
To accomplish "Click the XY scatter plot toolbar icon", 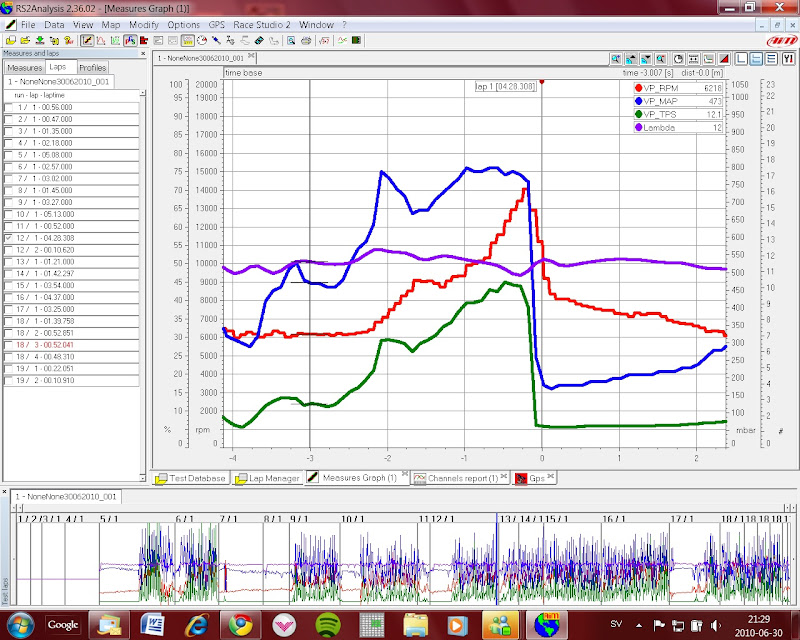I will point(115,40).
